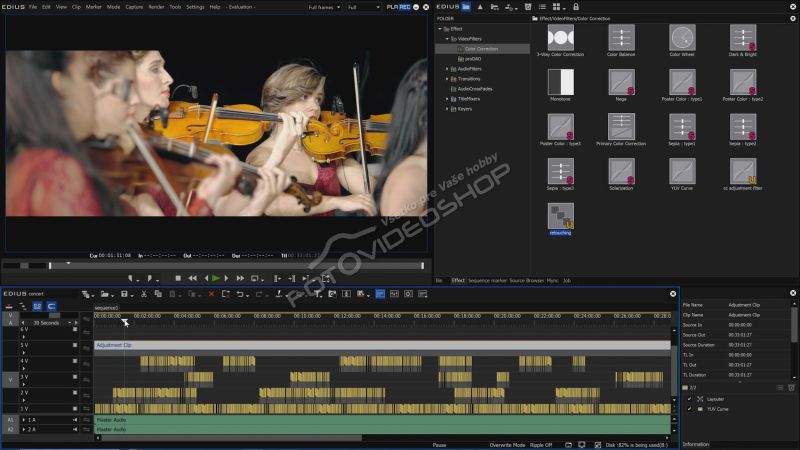Expand the TitleMixers folder
This screenshot has width=800, height=450.
tap(447, 99)
